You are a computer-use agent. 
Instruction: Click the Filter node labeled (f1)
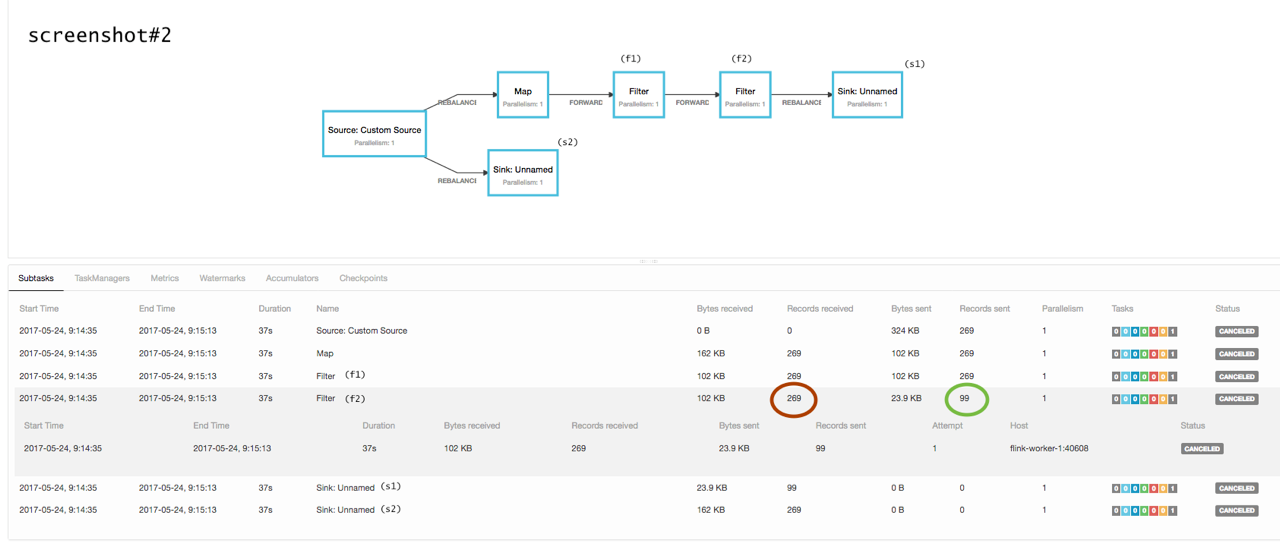pyautogui.click(x=638, y=95)
